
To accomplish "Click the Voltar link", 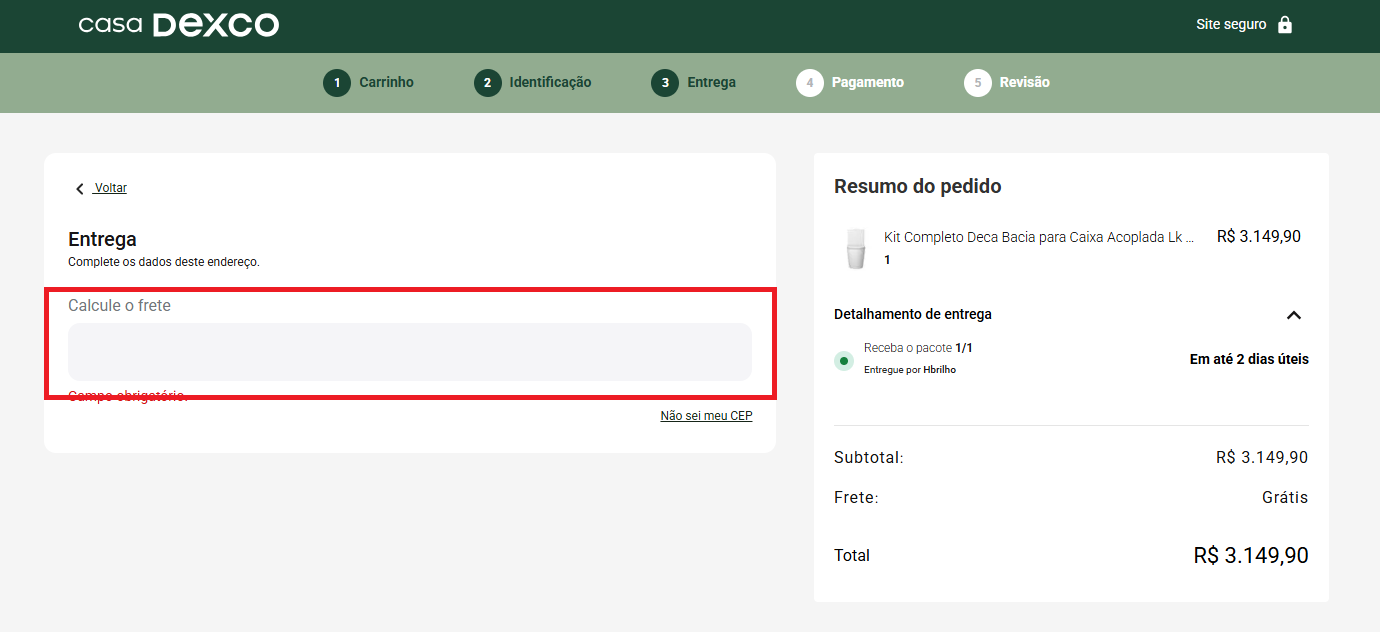I will click(110, 188).
